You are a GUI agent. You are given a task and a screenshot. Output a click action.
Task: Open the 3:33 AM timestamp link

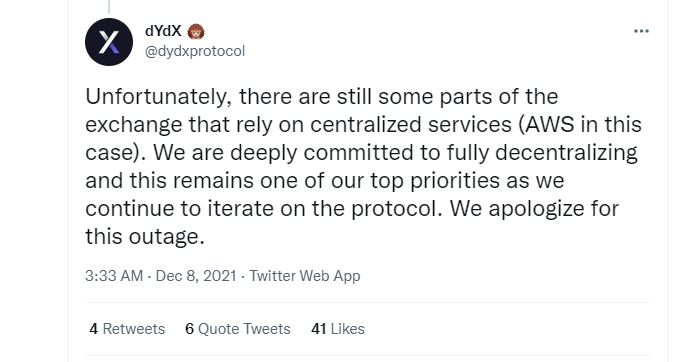pyautogui.click(x=114, y=276)
